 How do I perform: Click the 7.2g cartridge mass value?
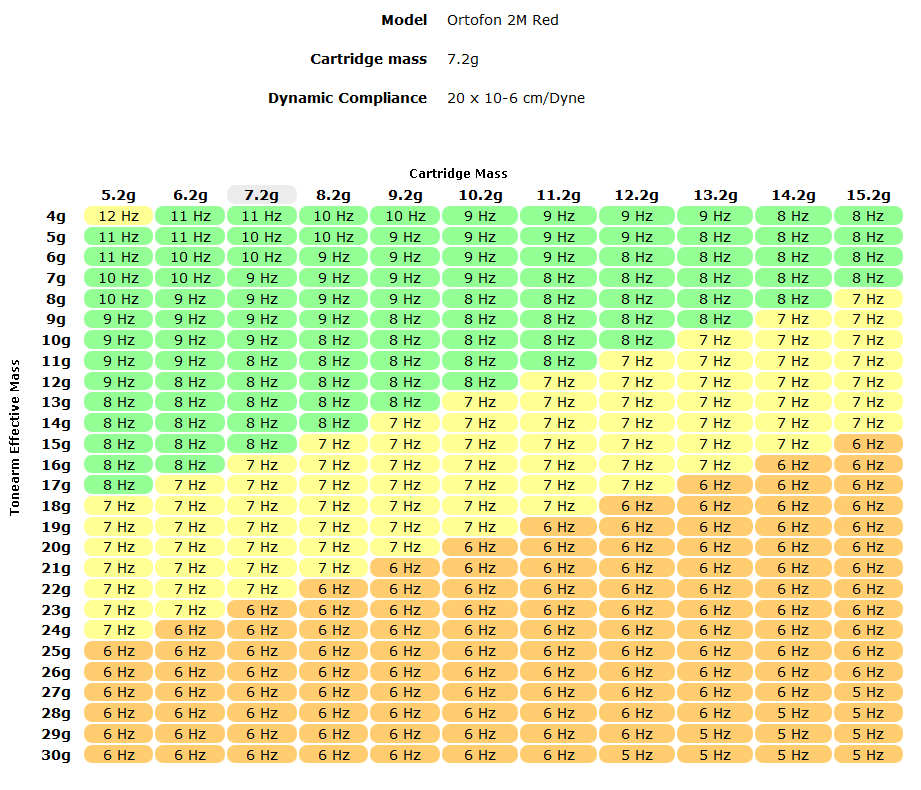[x=463, y=59]
